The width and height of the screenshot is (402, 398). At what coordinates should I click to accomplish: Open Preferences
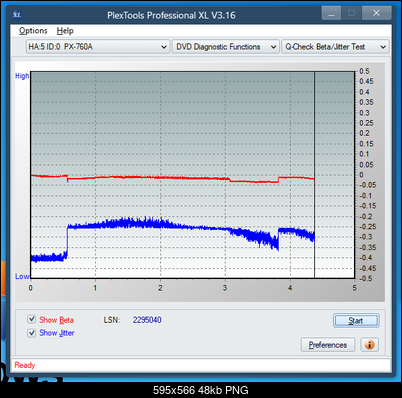tap(328, 345)
